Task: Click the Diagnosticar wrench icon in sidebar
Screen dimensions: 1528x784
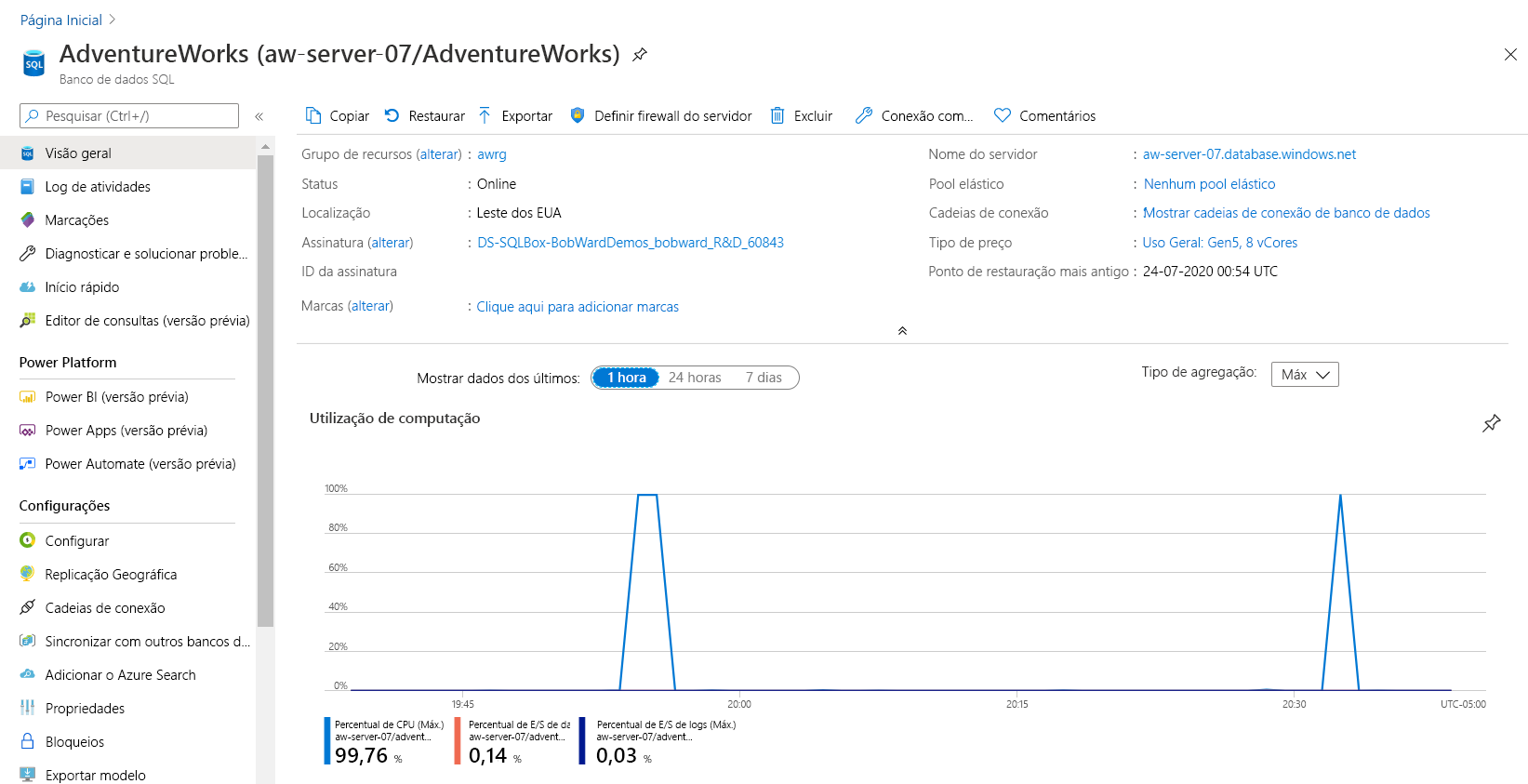Action: pos(28,253)
